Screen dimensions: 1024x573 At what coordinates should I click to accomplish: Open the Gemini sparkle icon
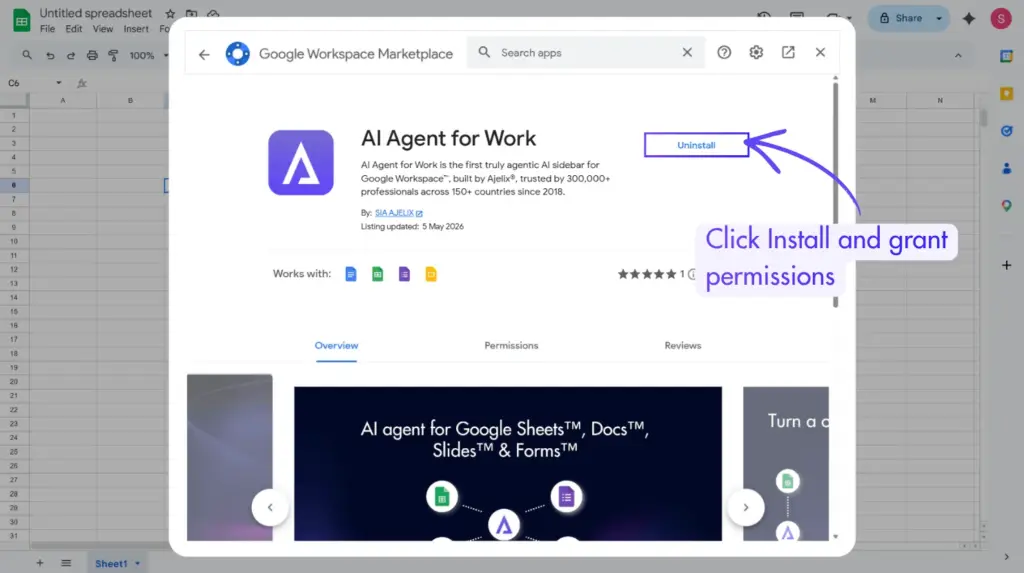click(x=969, y=18)
